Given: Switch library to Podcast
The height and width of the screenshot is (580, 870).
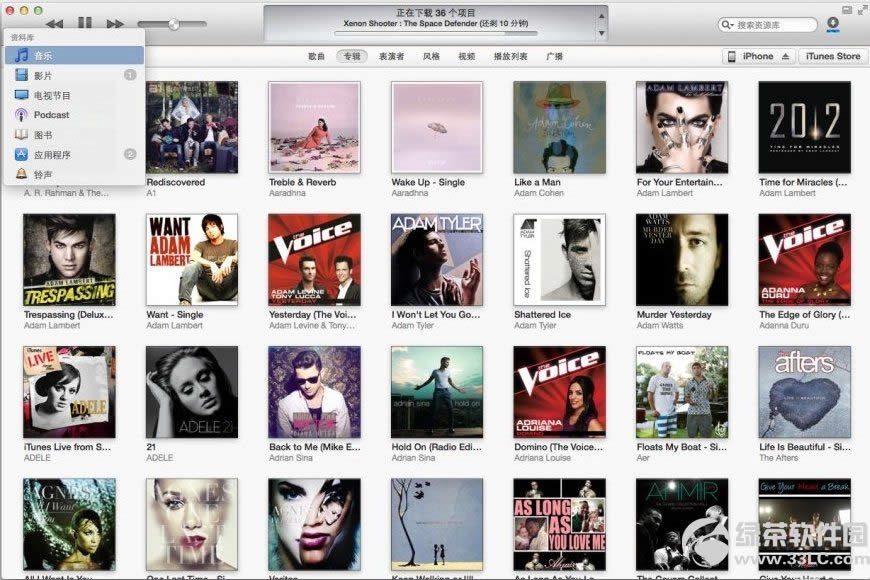Looking at the screenshot, I should (x=74, y=115).
